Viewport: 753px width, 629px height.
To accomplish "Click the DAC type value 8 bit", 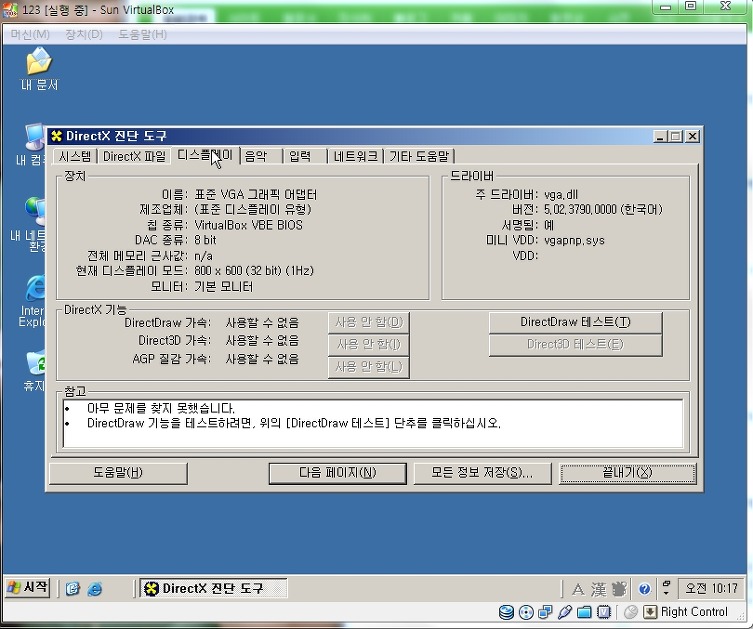I will 205,240.
